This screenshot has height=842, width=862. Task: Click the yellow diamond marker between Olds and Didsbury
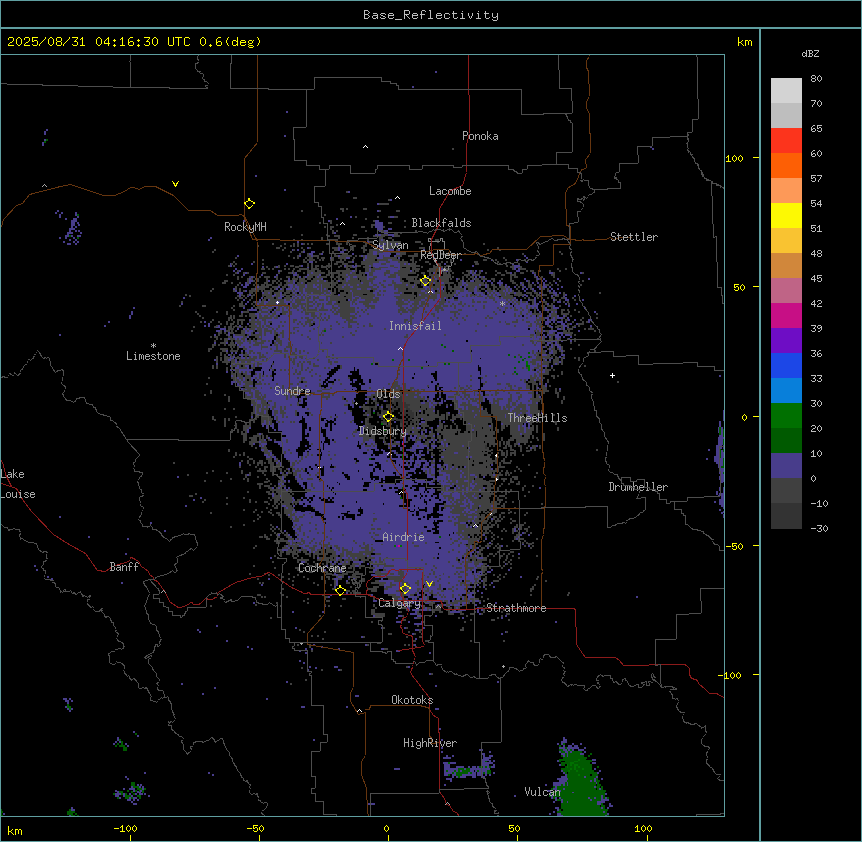(x=388, y=417)
